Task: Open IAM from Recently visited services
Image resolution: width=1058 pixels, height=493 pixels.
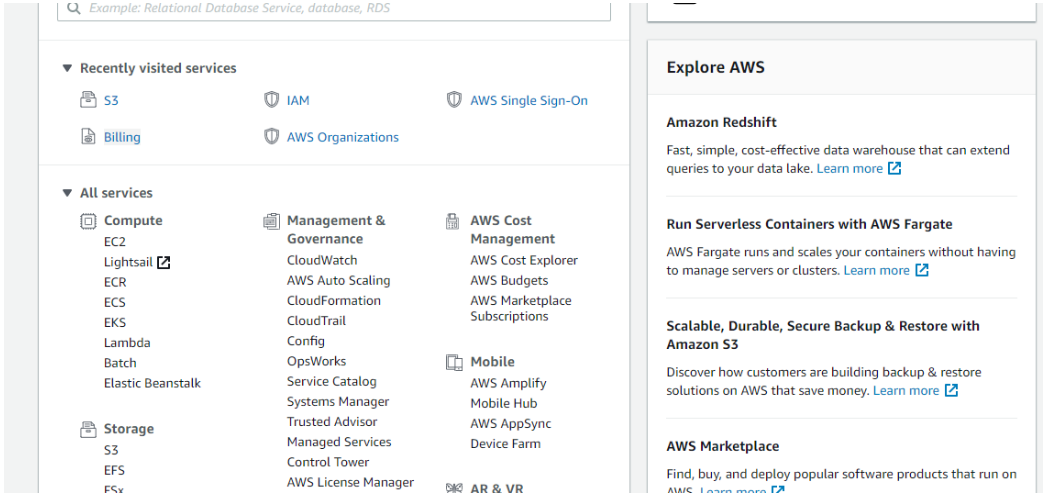Action: tap(298, 100)
